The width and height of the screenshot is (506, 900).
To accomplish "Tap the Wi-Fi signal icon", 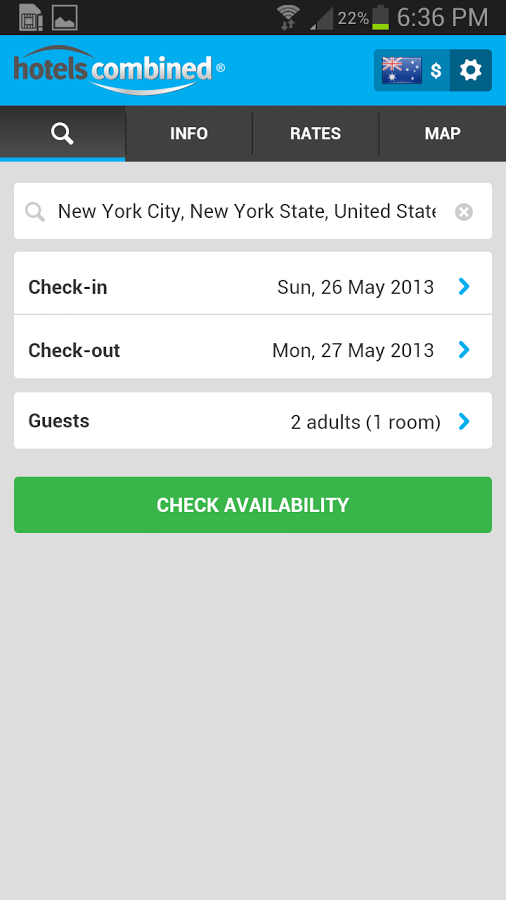I will click(287, 18).
